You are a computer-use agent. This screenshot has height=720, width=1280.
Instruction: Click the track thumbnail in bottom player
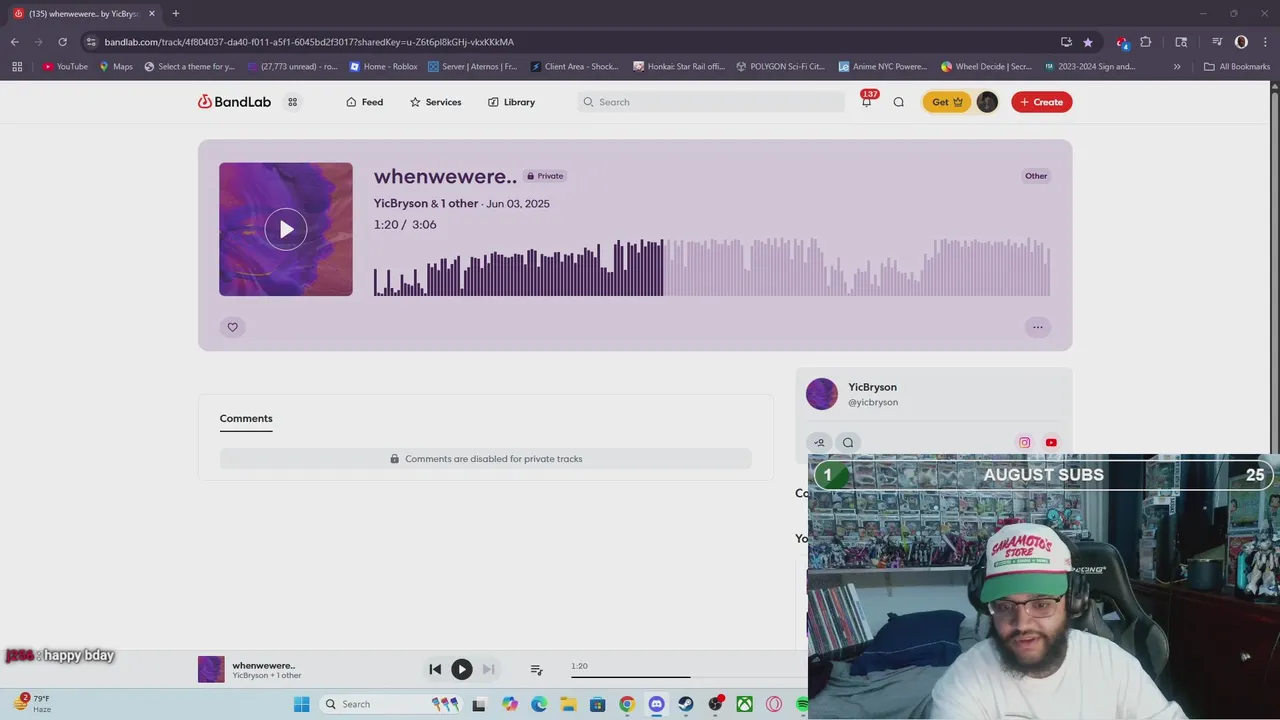pos(211,669)
